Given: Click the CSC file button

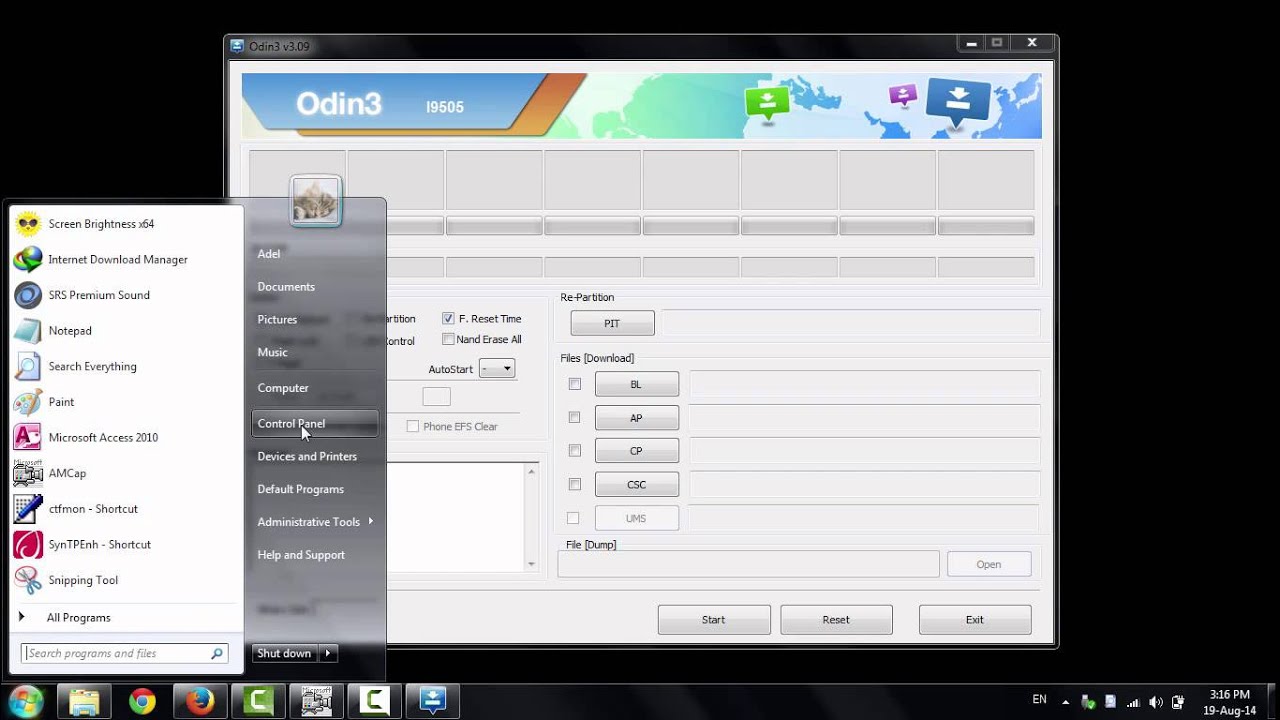Looking at the screenshot, I should [x=636, y=485].
